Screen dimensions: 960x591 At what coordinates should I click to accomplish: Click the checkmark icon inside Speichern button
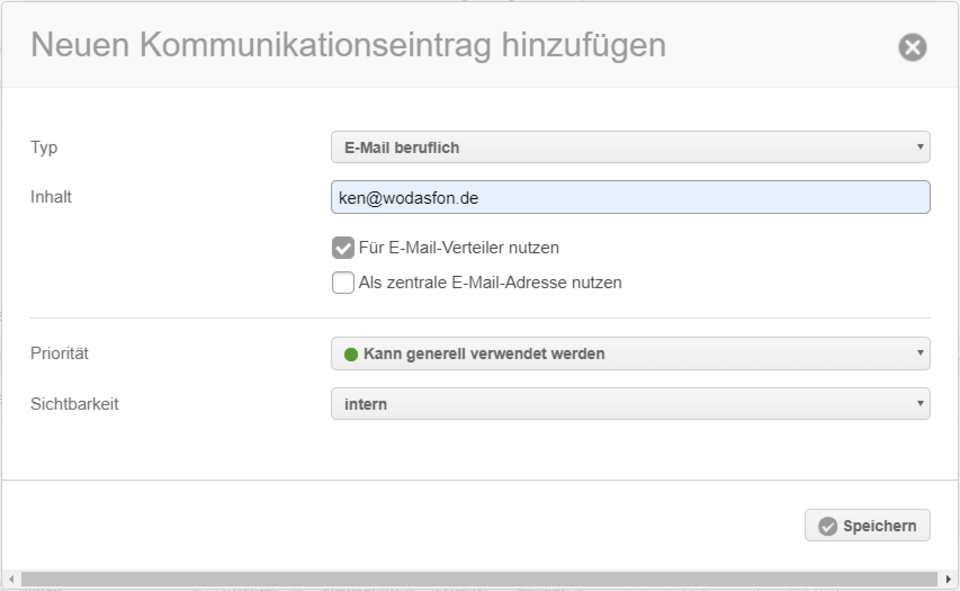[x=828, y=526]
